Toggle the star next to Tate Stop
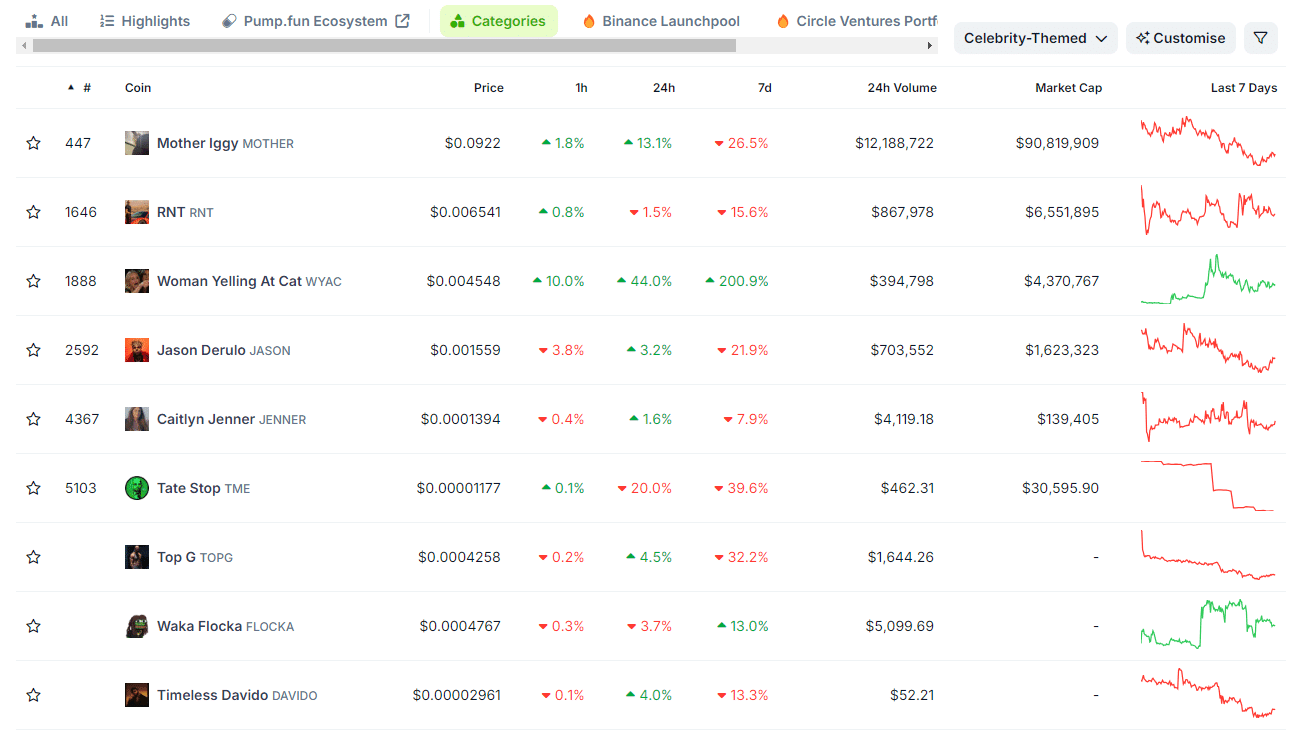This screenshot has width=1296, height=737. 33,488
